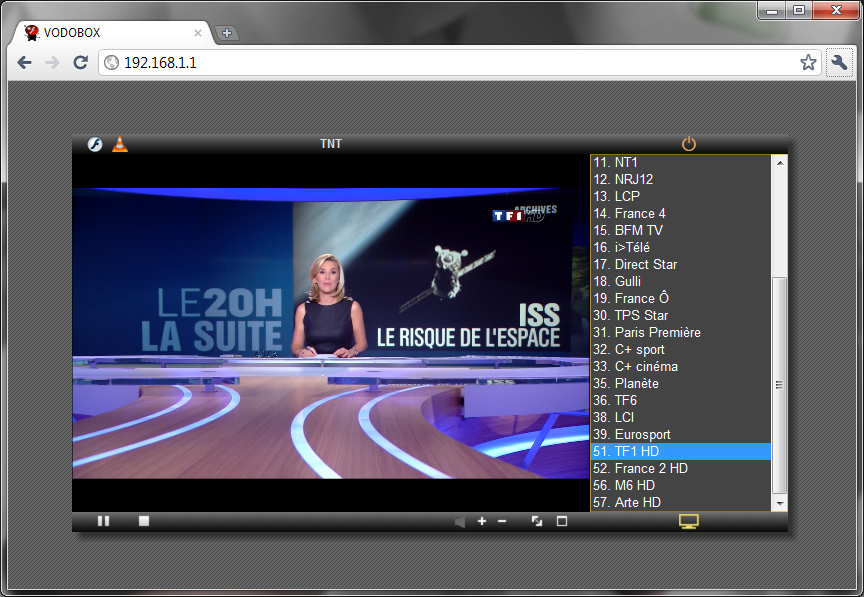Select channel 38. LCI
This screenshot has height=597, width=864.
click(x=681, y=417)
